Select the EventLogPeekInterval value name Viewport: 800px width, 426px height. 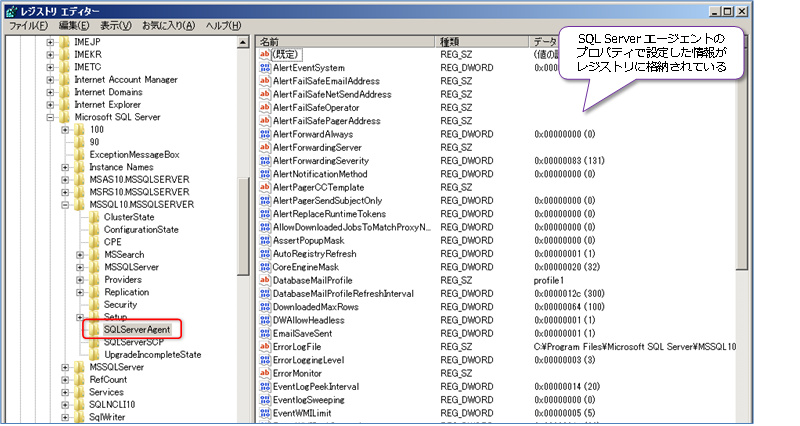click(x=316, y=386)
